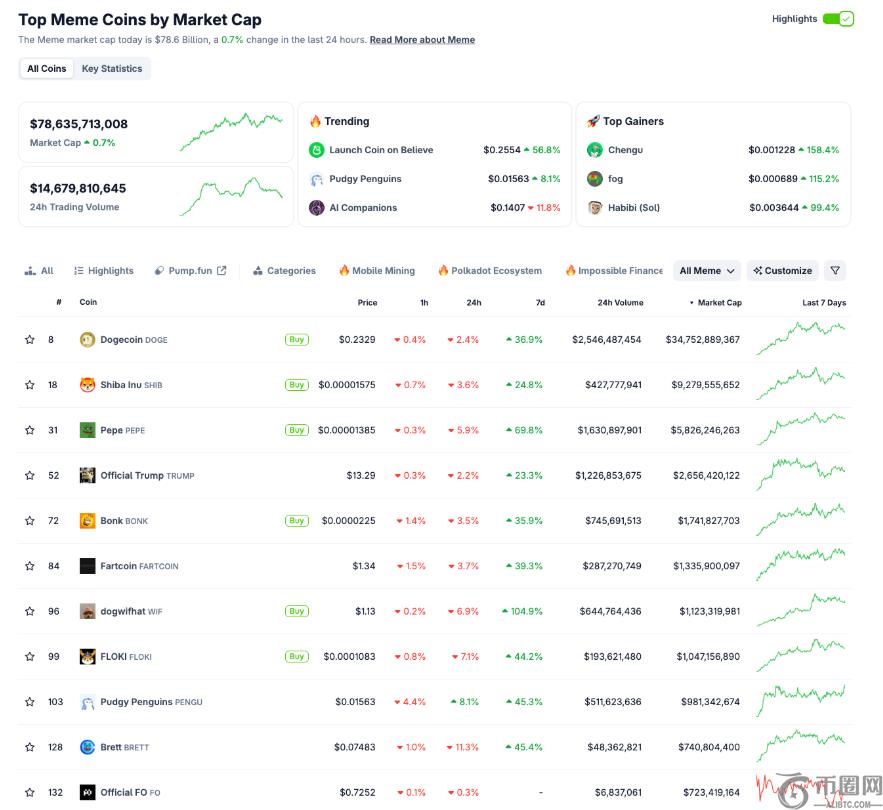
Task: Select the Polkadot Ecosystem tab
Action: click(490, 271)
